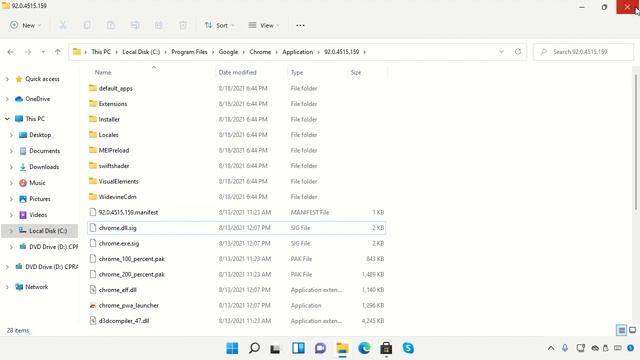640x360 pixels.
Task: Select Documents in navigation pane
Action: tap(40, 151)
